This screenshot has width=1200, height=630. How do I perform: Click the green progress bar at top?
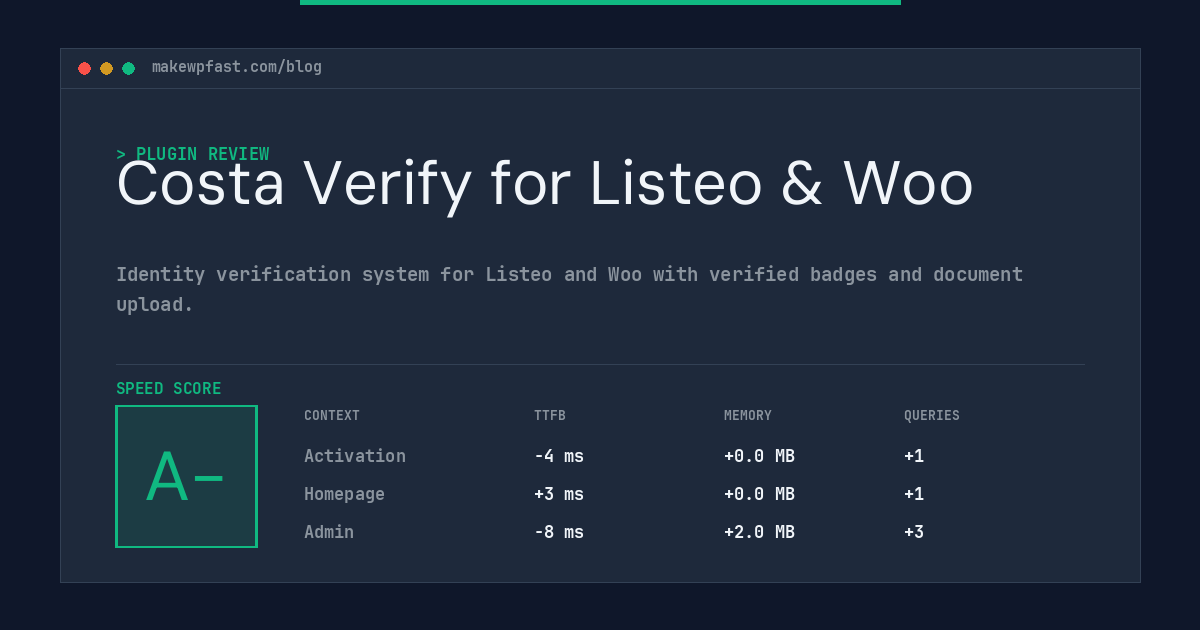pos(600,2)
